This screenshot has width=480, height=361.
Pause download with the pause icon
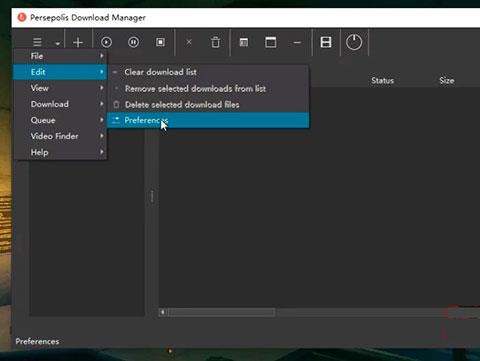[133, 42]
